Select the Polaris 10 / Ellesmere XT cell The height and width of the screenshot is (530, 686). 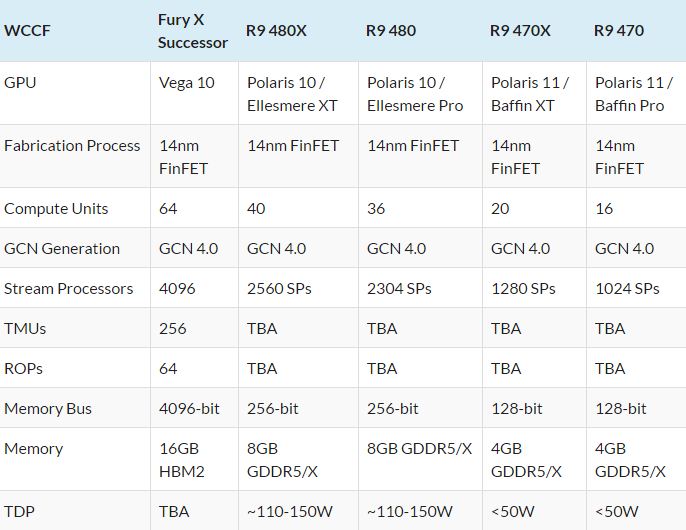pyautogui.click(x=293, y=94)
